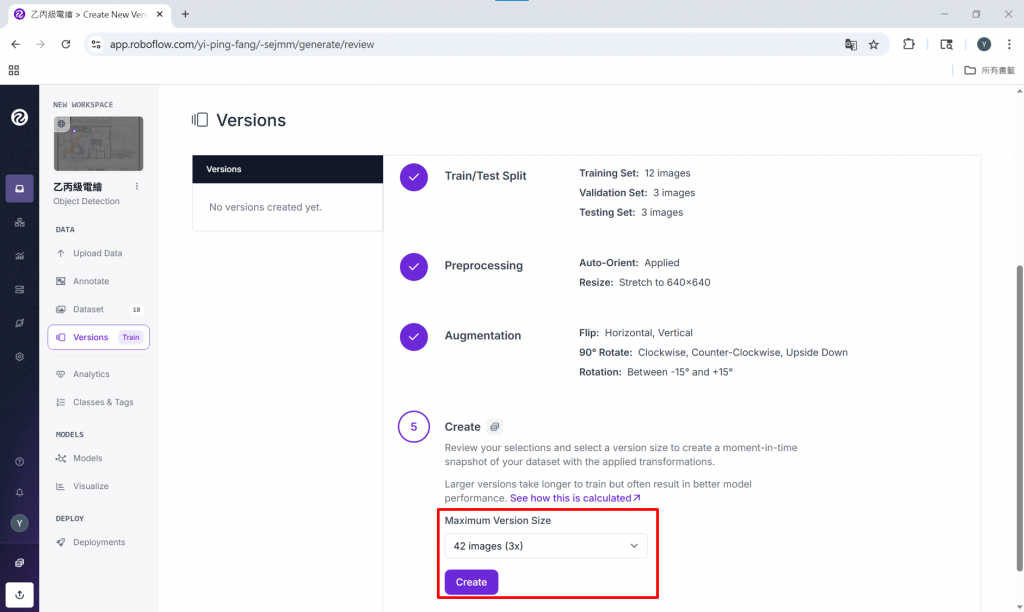Bookmark this page with star icon
Screen dimensions: 1024x612
pos(874,44)
